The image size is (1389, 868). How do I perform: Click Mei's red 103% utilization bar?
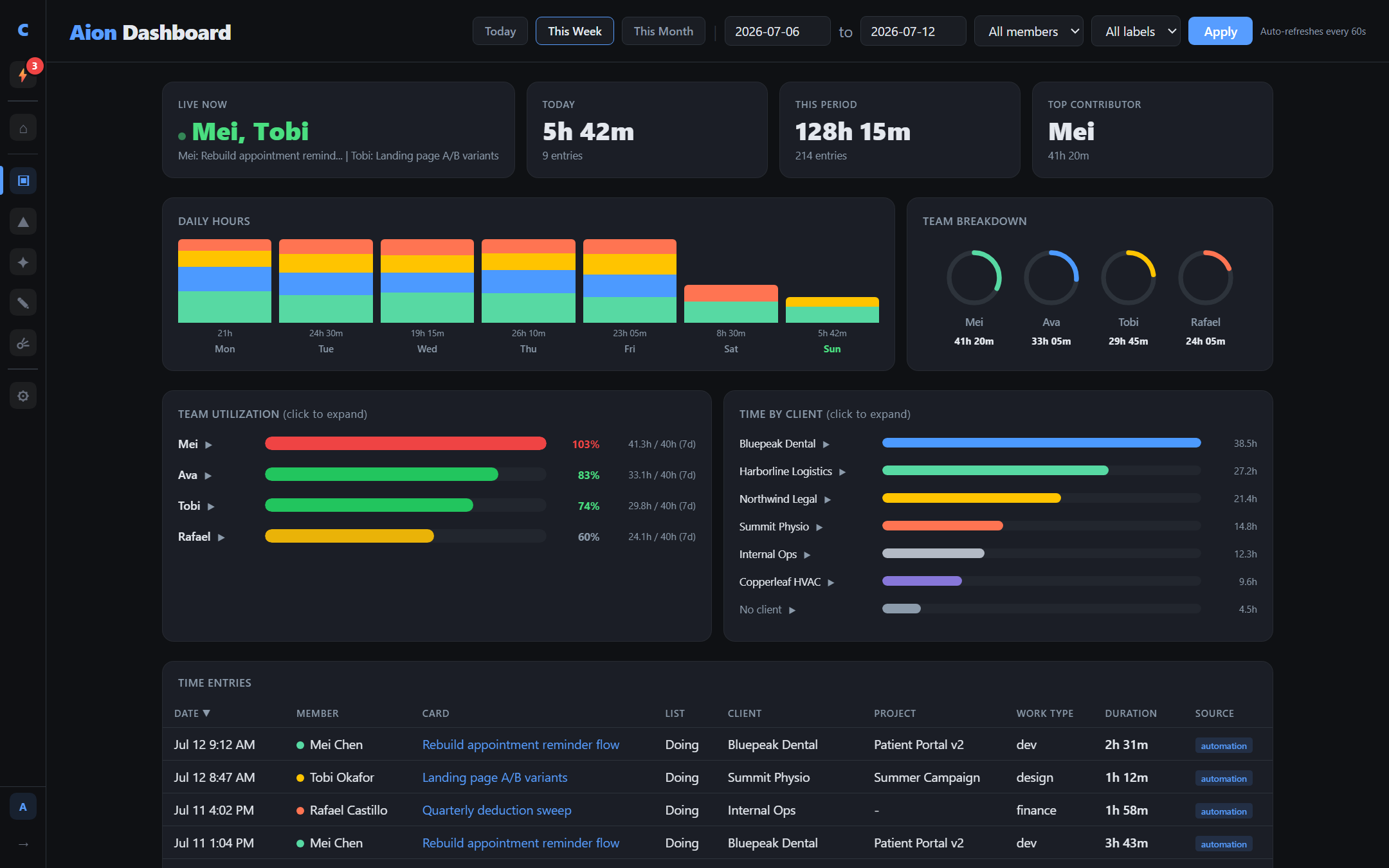tap(405, 444)
